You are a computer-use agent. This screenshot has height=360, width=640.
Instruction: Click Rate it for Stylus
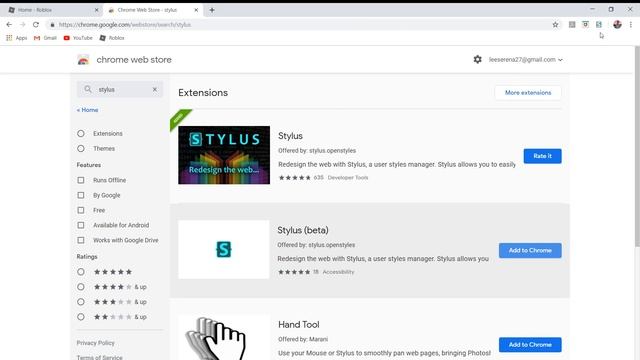pyautogui.click(x=542, y=156)
